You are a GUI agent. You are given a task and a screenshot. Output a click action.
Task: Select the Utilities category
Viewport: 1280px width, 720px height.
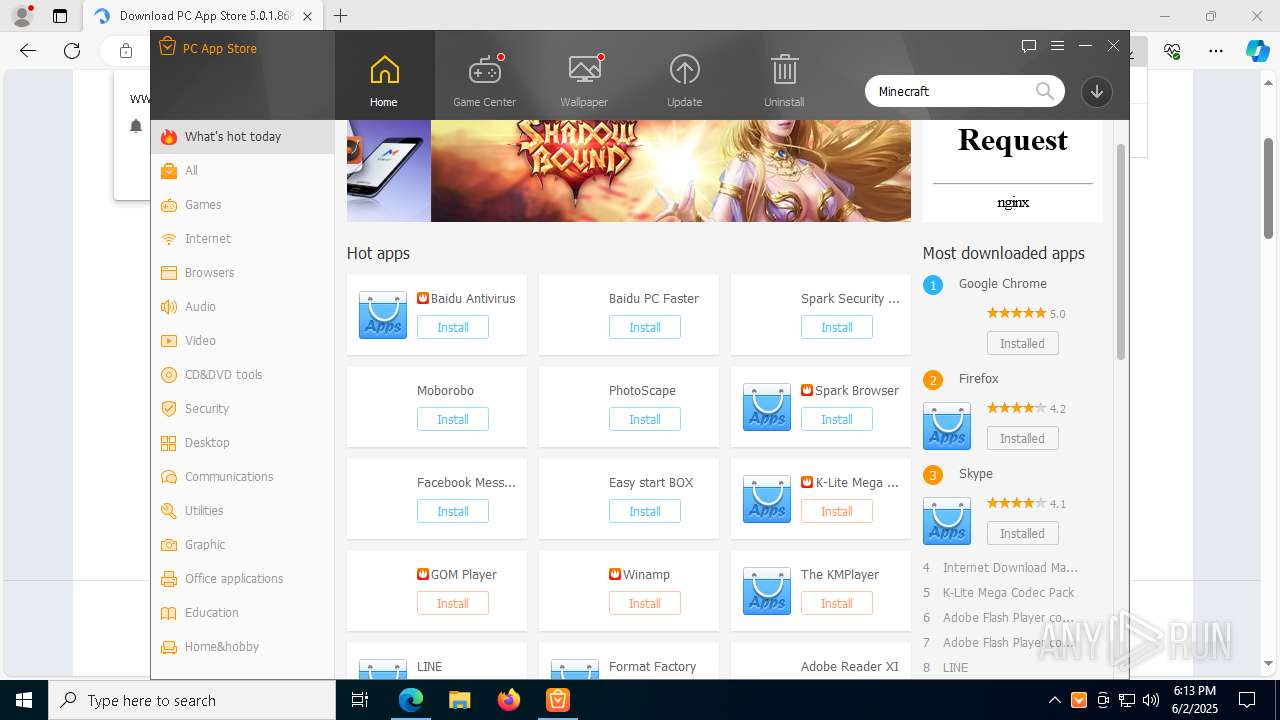pyautogui.click(x=243, y=511)
